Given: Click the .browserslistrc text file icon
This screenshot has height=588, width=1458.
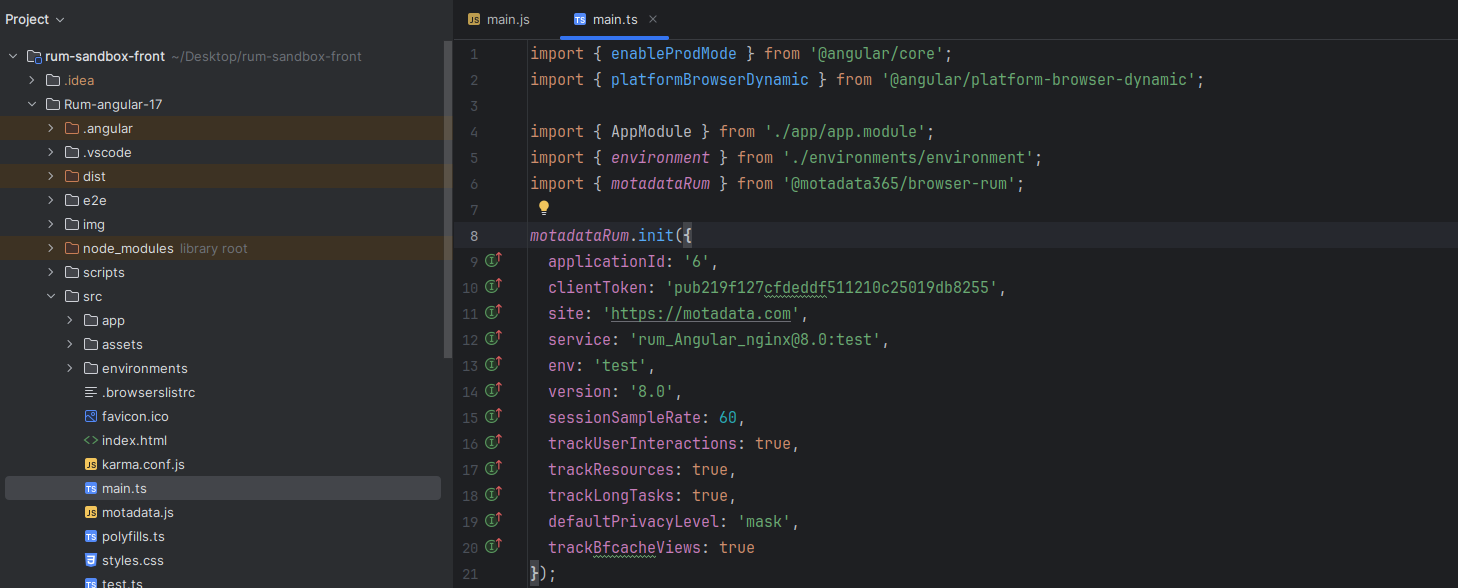Looking at the screenshot, I should pyautogui.click(x=91, y=392).
